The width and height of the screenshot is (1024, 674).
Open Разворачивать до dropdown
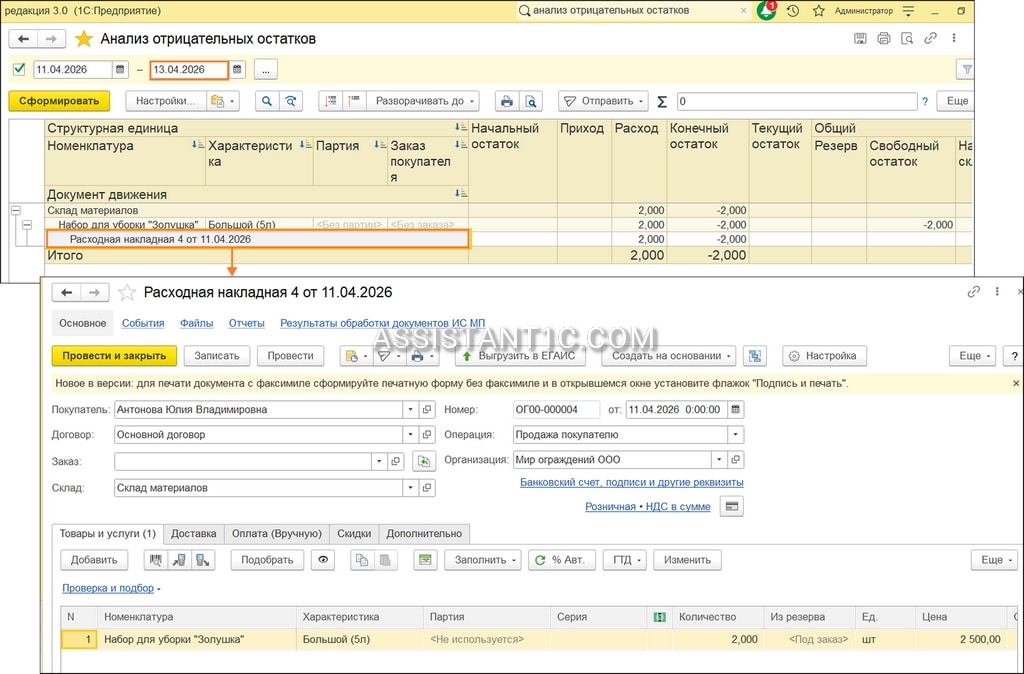422,101
